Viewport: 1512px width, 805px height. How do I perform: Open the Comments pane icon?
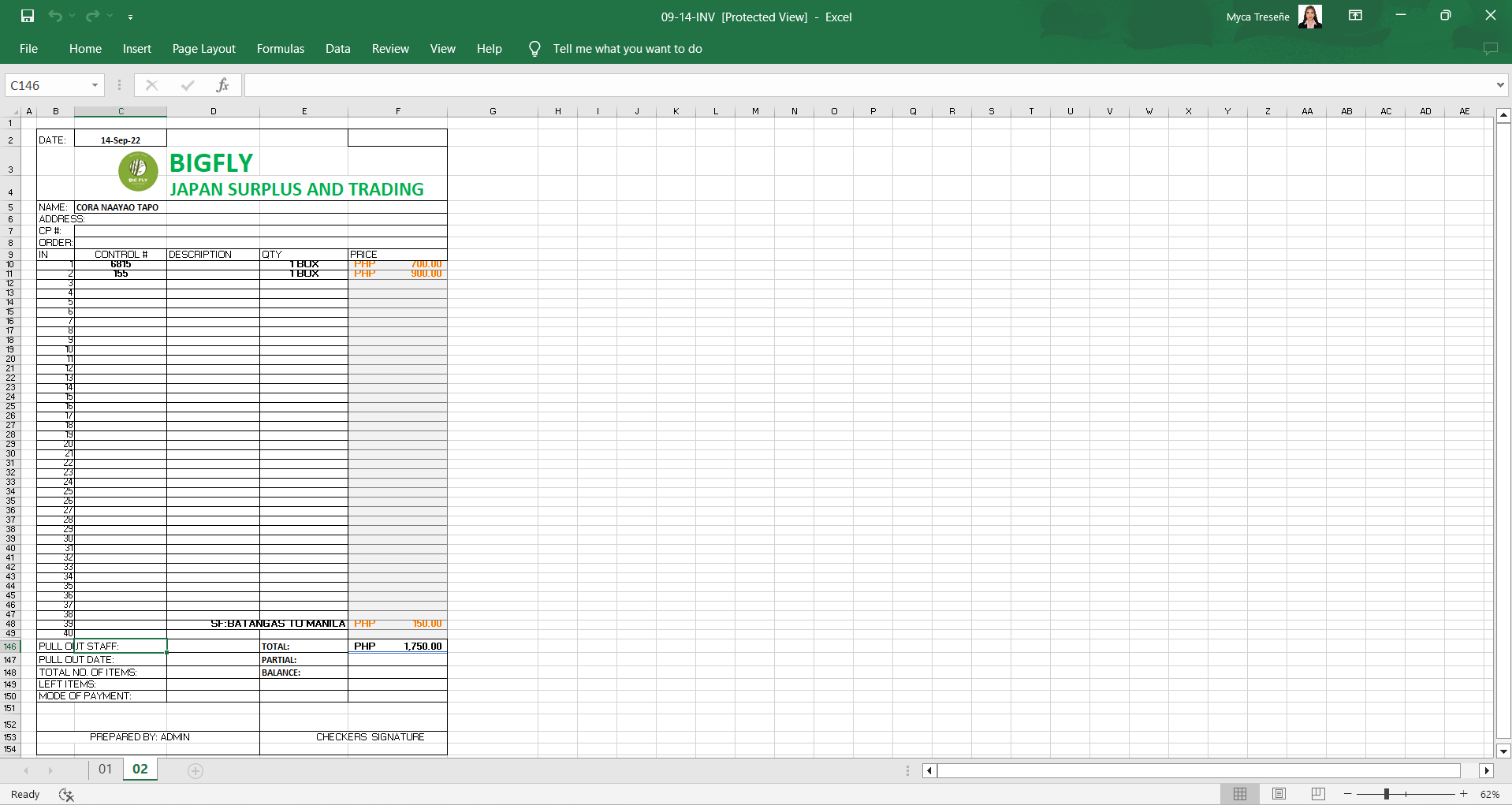click(1490, 49)
